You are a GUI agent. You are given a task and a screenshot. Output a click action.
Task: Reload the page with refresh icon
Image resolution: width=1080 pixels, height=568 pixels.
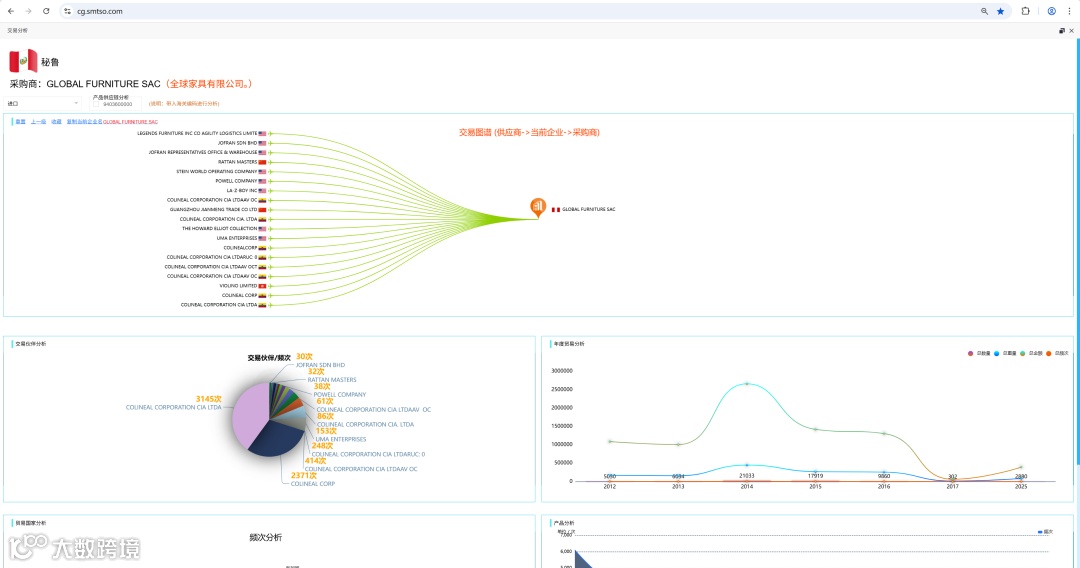[46, 11]
